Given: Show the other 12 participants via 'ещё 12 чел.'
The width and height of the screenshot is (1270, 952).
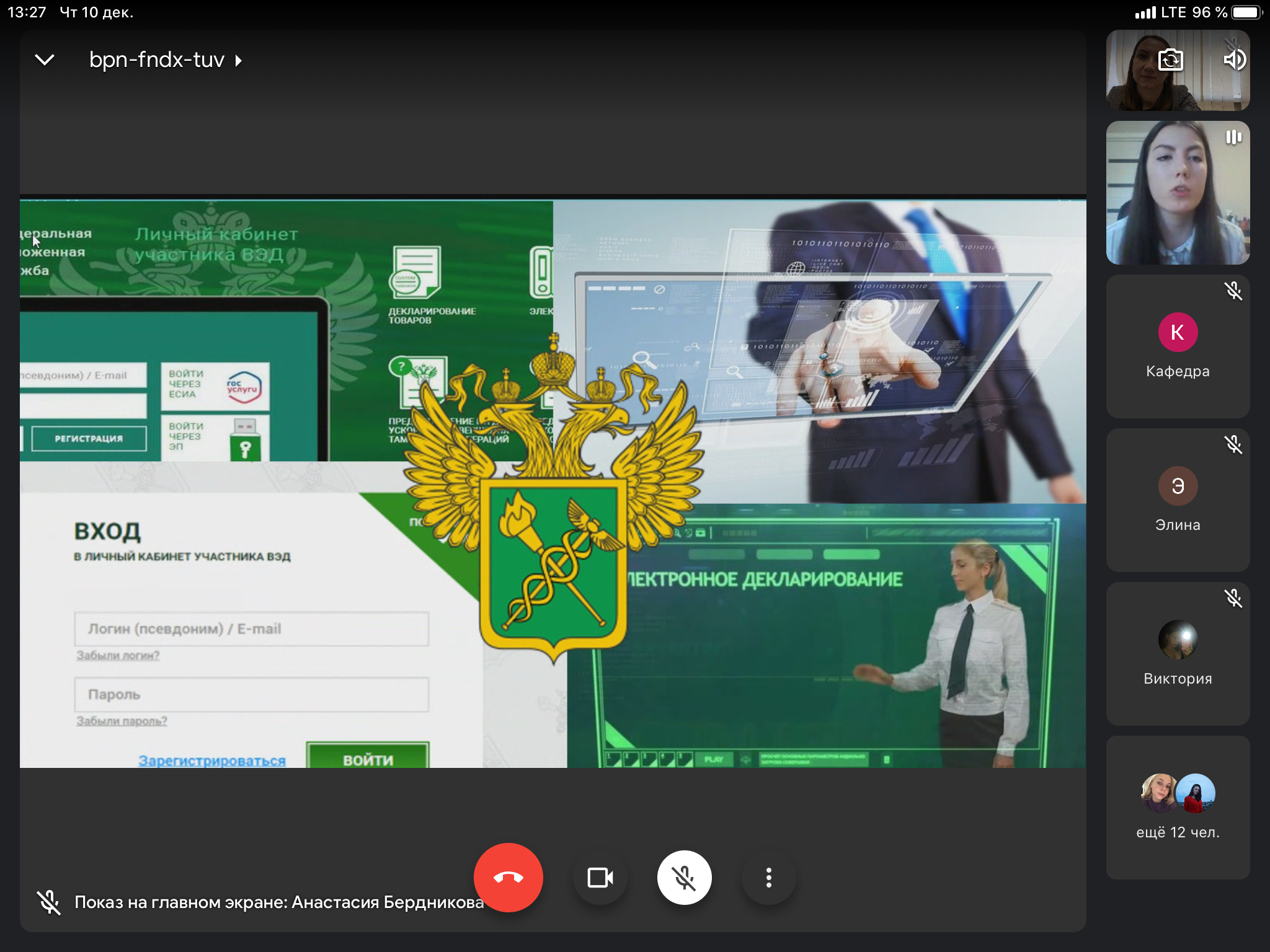Looking at the screenshot, I should [x=1178, y=808].
